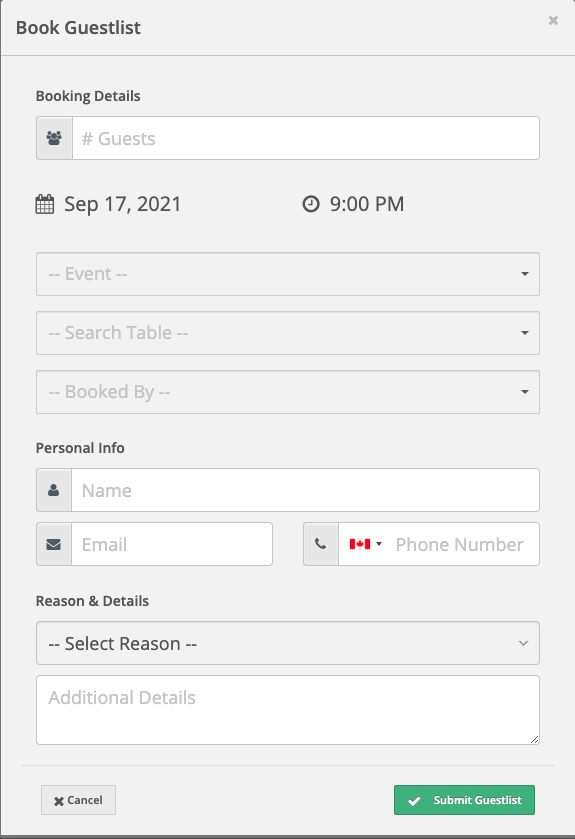Click the guests group icon
Screen dimensions: 575x839
[54, 138]
